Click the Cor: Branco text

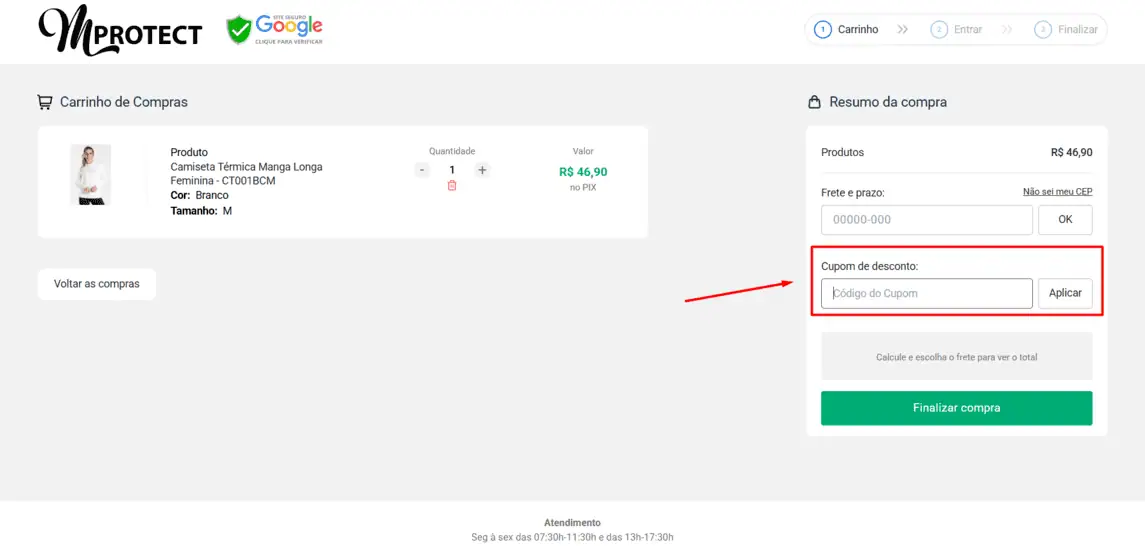click(x=199, y=196)
